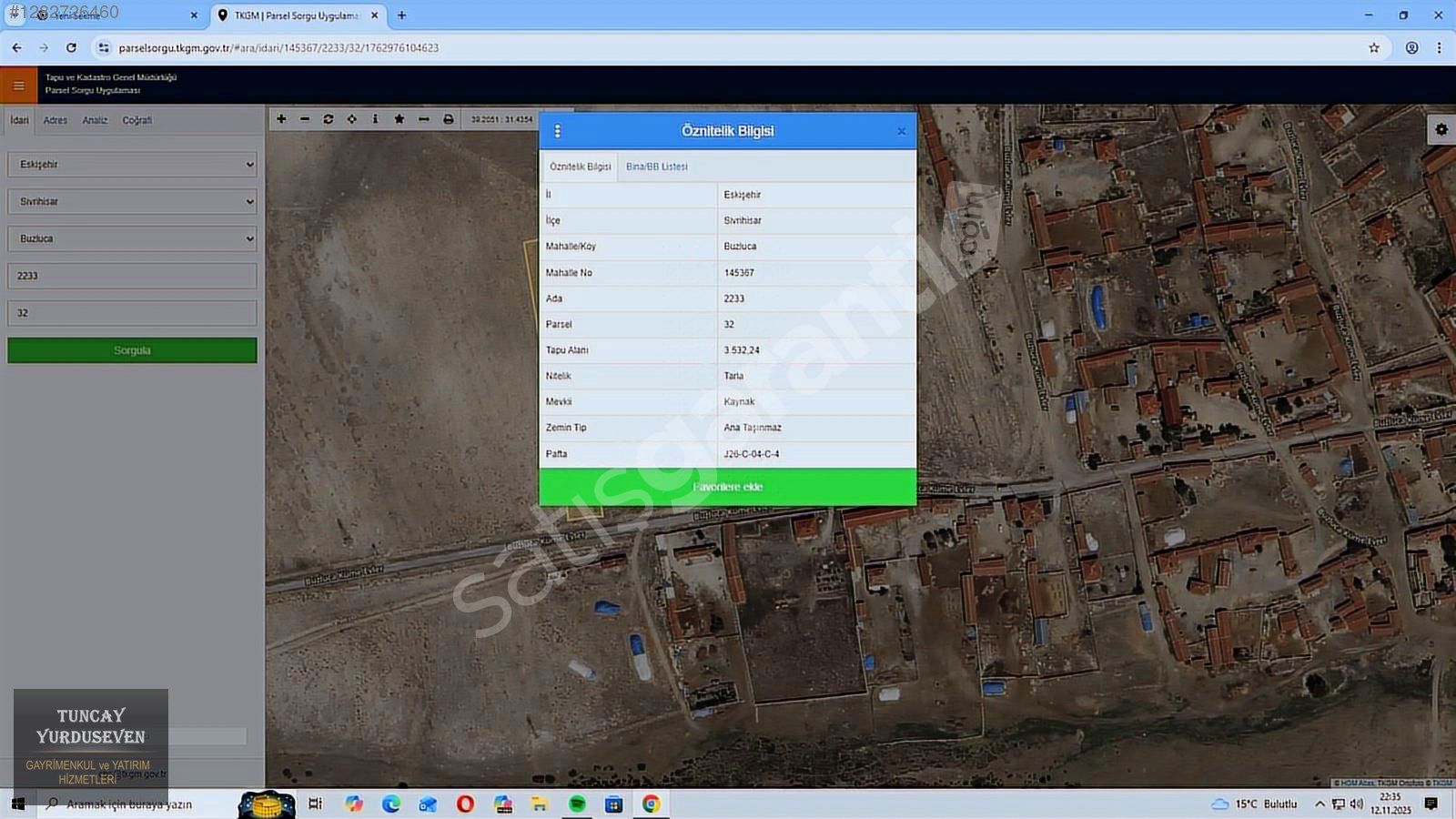Image resolution: width=1456 pixels, height=819 pixels.
Task: Click the Favorilere ekle button
Action: coord(727,487)
